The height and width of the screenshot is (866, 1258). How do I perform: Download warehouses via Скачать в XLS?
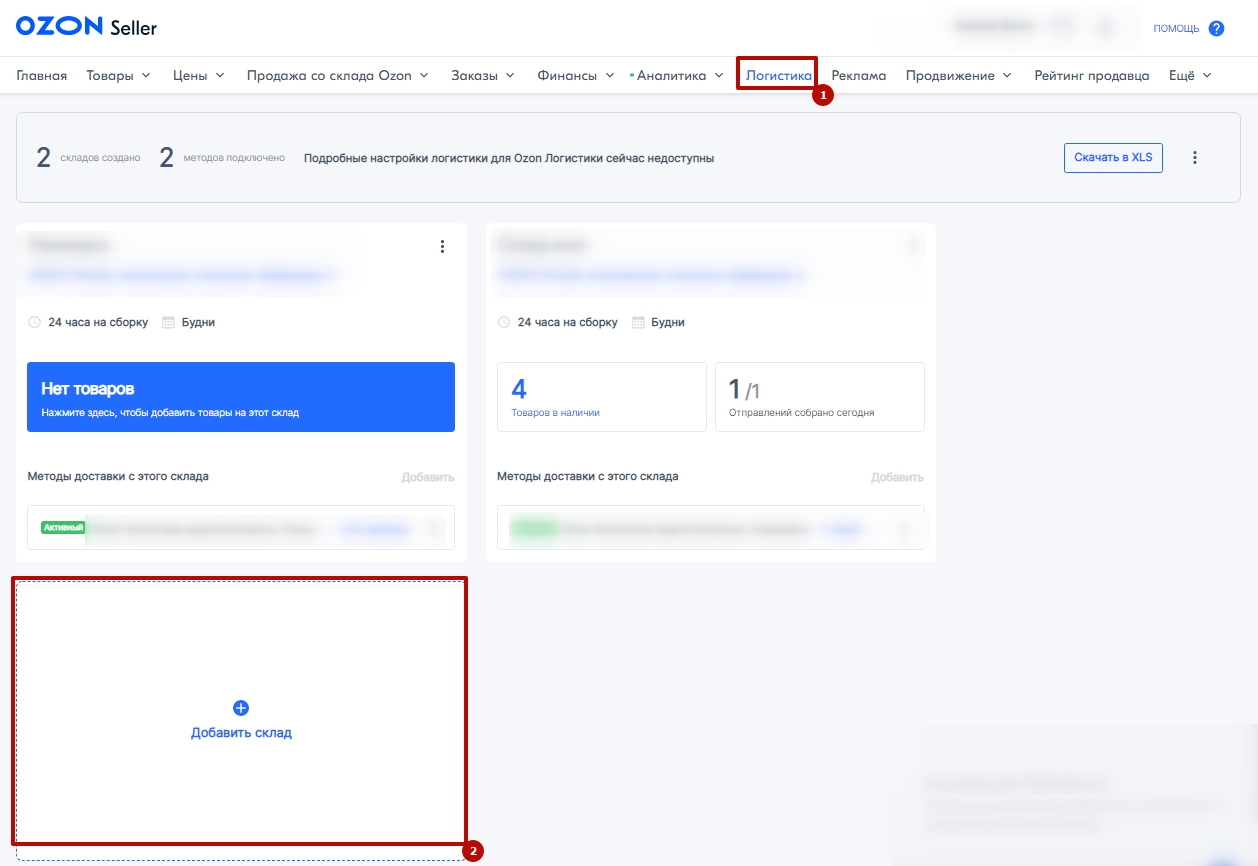1113,158
